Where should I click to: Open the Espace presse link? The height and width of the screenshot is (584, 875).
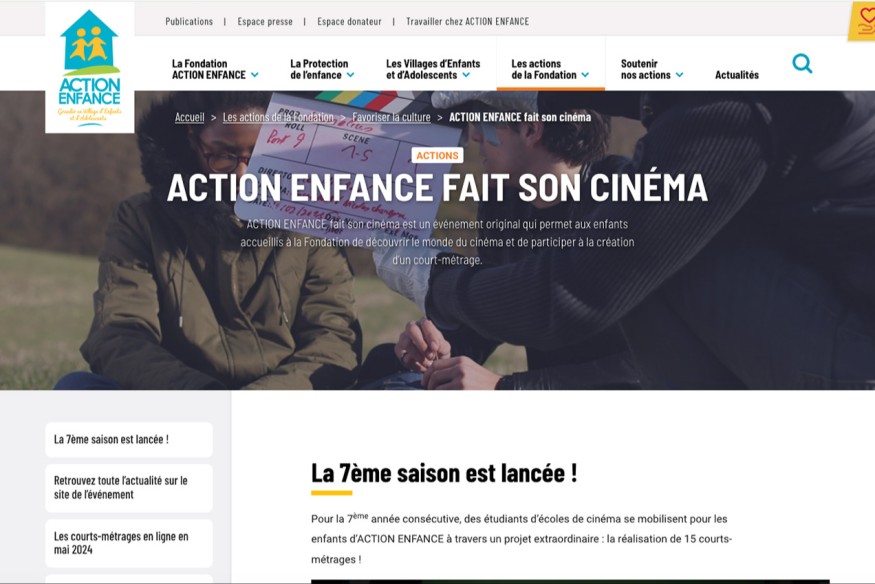265,21
